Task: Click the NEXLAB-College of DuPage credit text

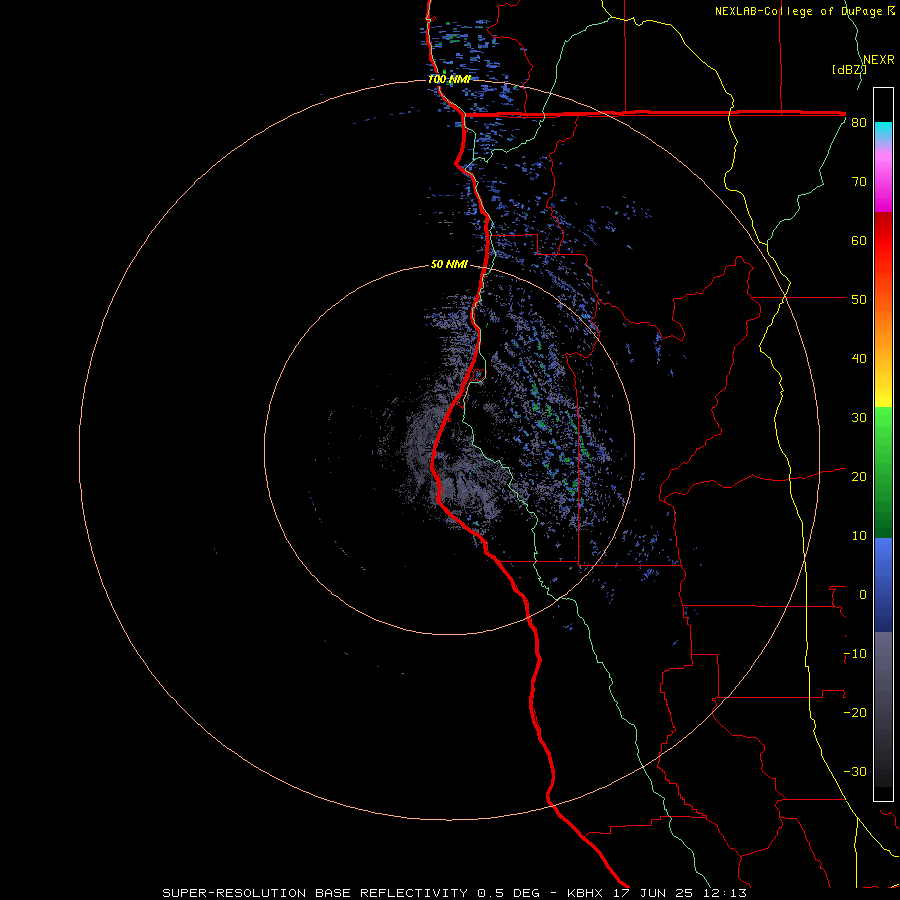Action: (798, 11)
